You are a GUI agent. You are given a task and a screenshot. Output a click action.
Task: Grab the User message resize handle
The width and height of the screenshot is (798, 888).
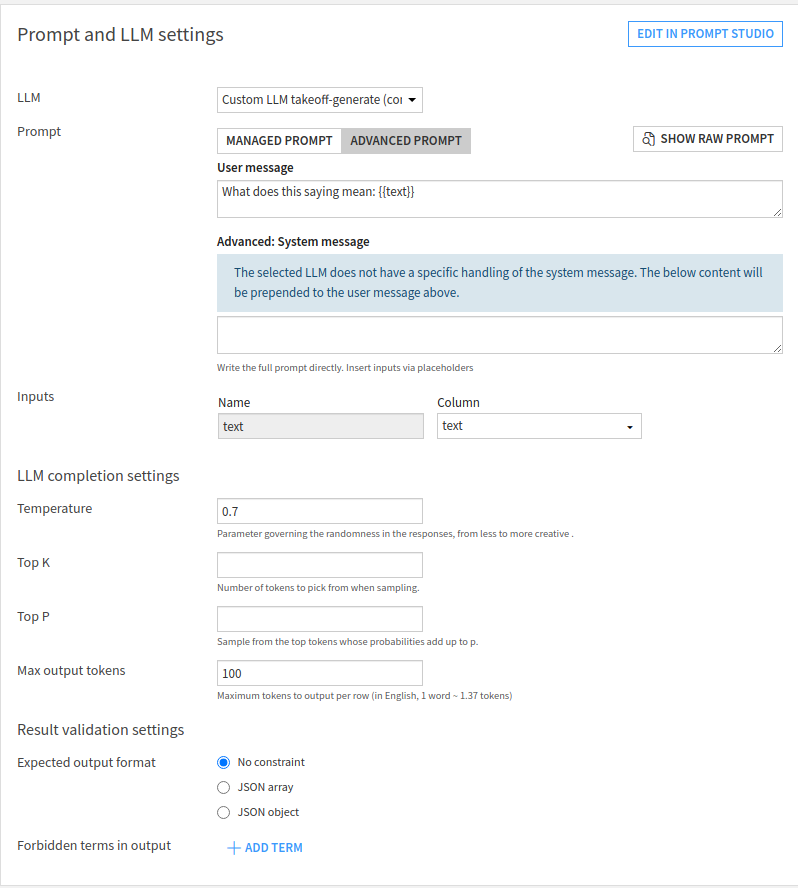click(x=777, y=212)
